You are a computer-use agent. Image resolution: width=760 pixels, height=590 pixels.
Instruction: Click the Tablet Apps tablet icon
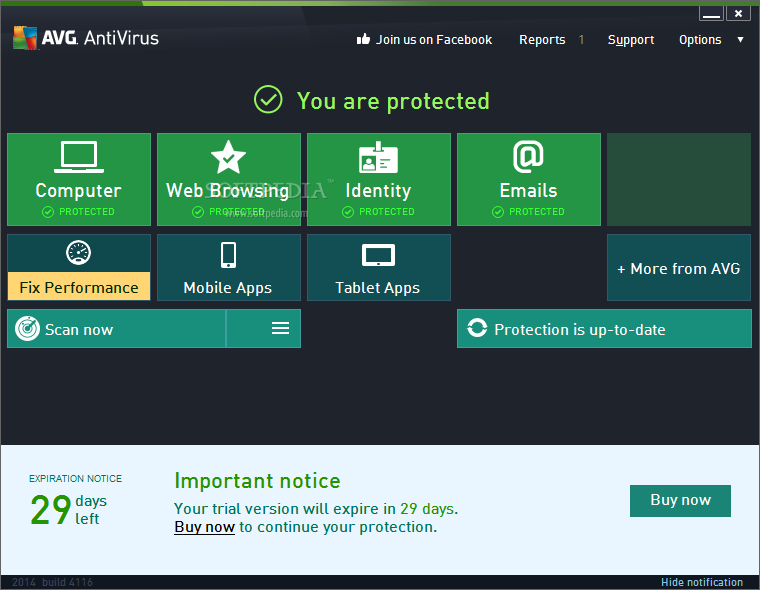[378, 255]
